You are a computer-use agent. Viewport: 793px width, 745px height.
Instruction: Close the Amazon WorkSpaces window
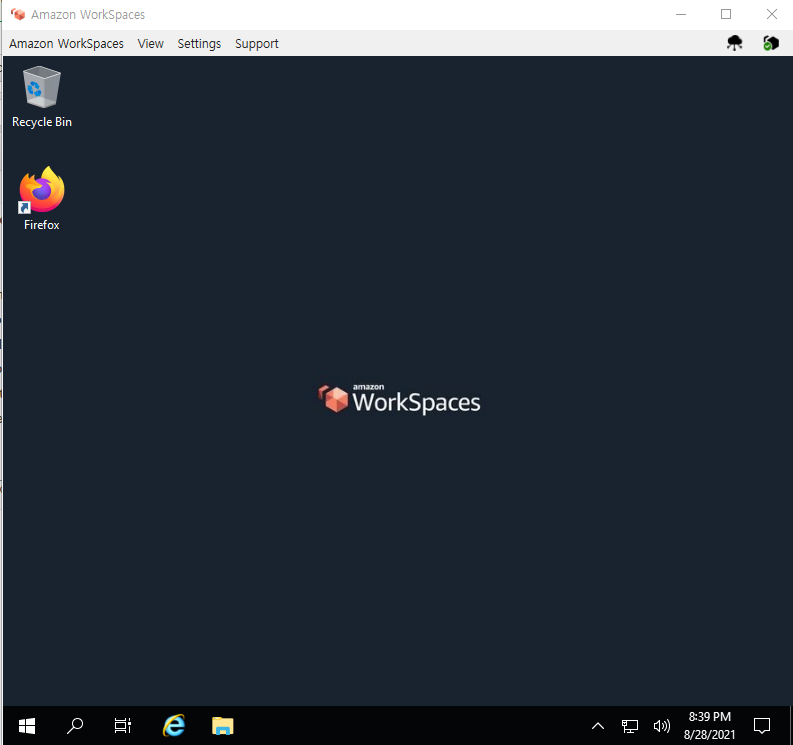tap(771, 14)
